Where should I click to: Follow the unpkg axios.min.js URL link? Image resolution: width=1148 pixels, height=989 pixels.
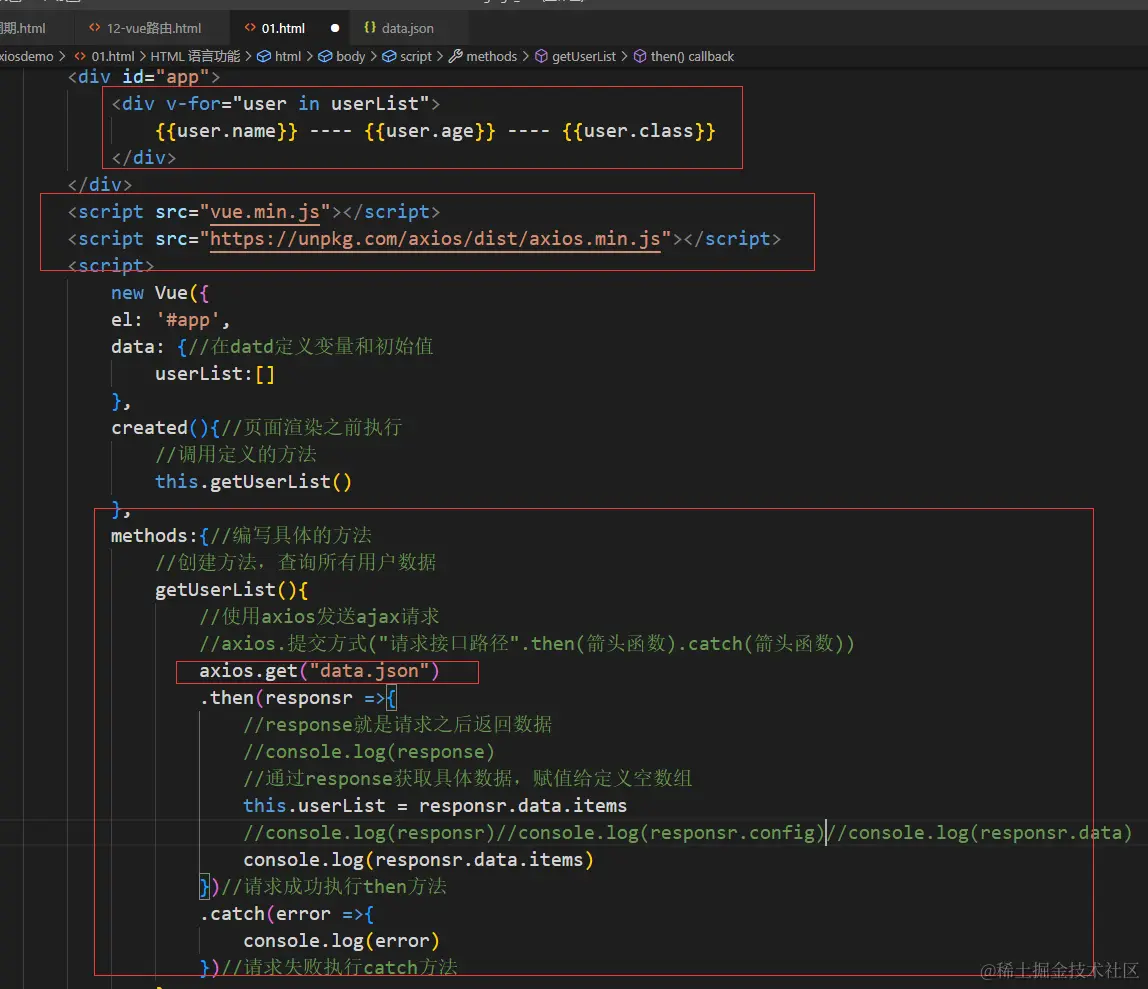coord(435,239)
